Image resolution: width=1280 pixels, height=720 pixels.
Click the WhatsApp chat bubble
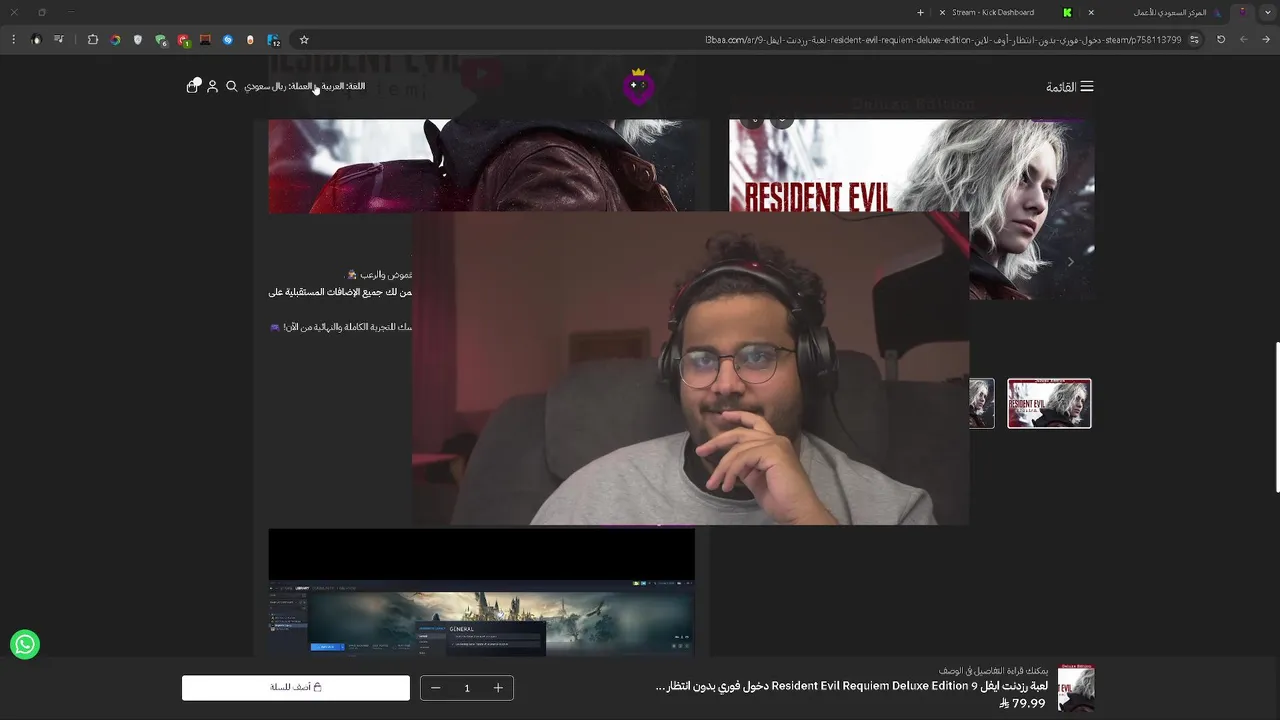pos(25,645)
